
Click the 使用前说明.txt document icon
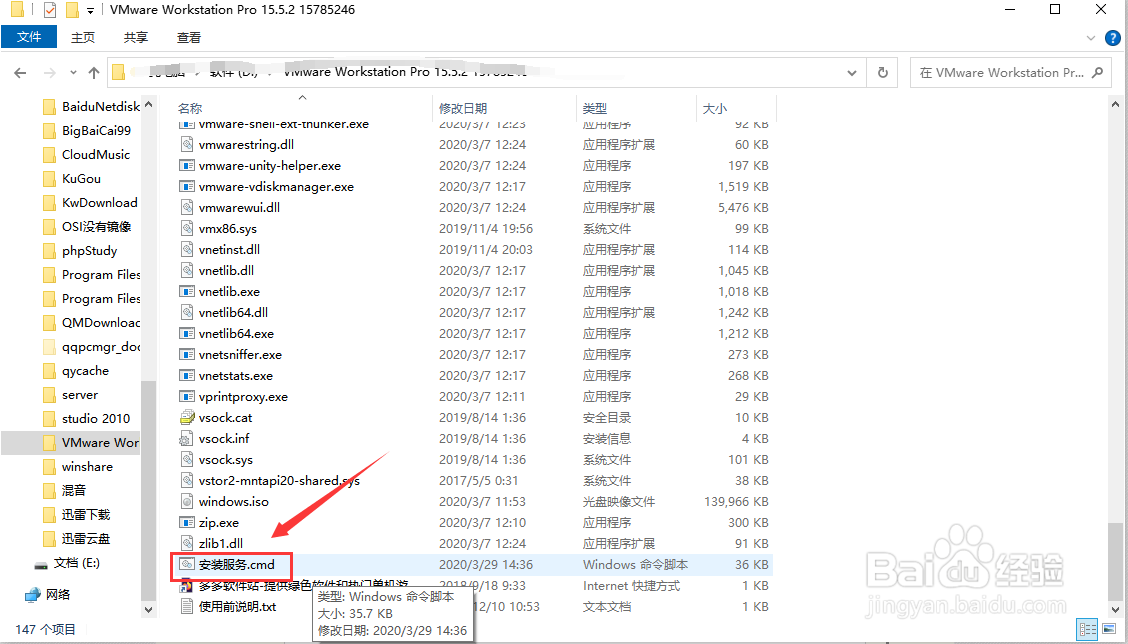(187, 607)
